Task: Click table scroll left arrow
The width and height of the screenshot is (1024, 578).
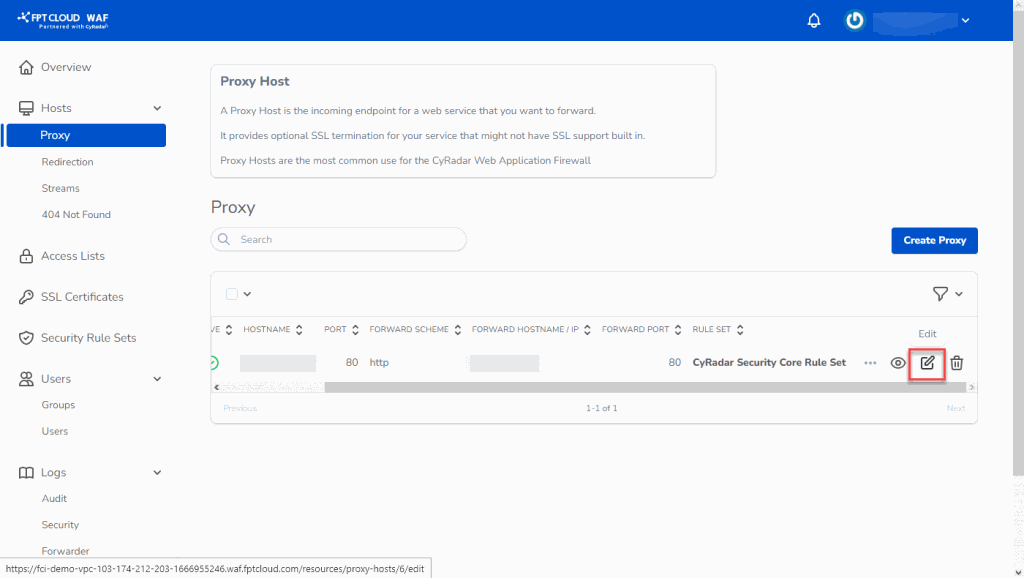Action: point(217,387)
